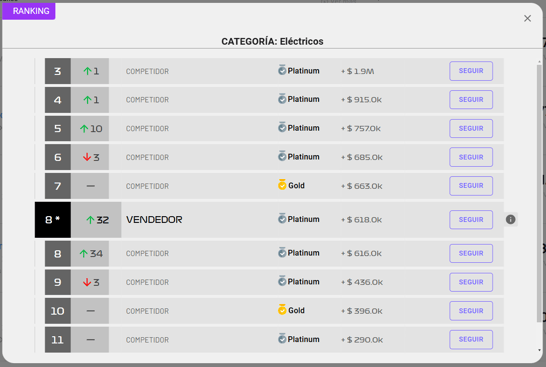Viewport: 546px width, 367px height.
Task: Click the + $ 436.0k sales value
Action: pos(362,282)
